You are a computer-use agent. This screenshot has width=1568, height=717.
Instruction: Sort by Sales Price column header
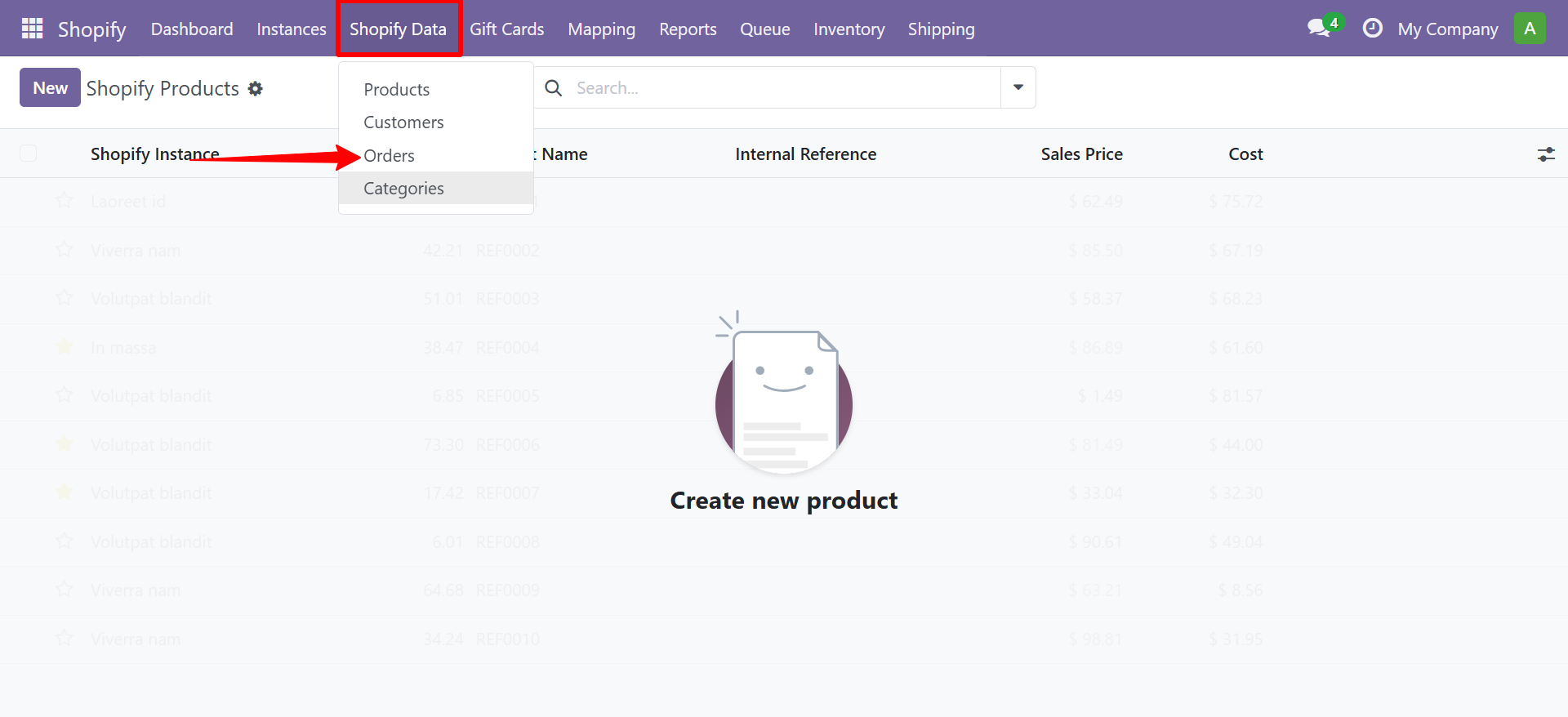pos(1082,154)
